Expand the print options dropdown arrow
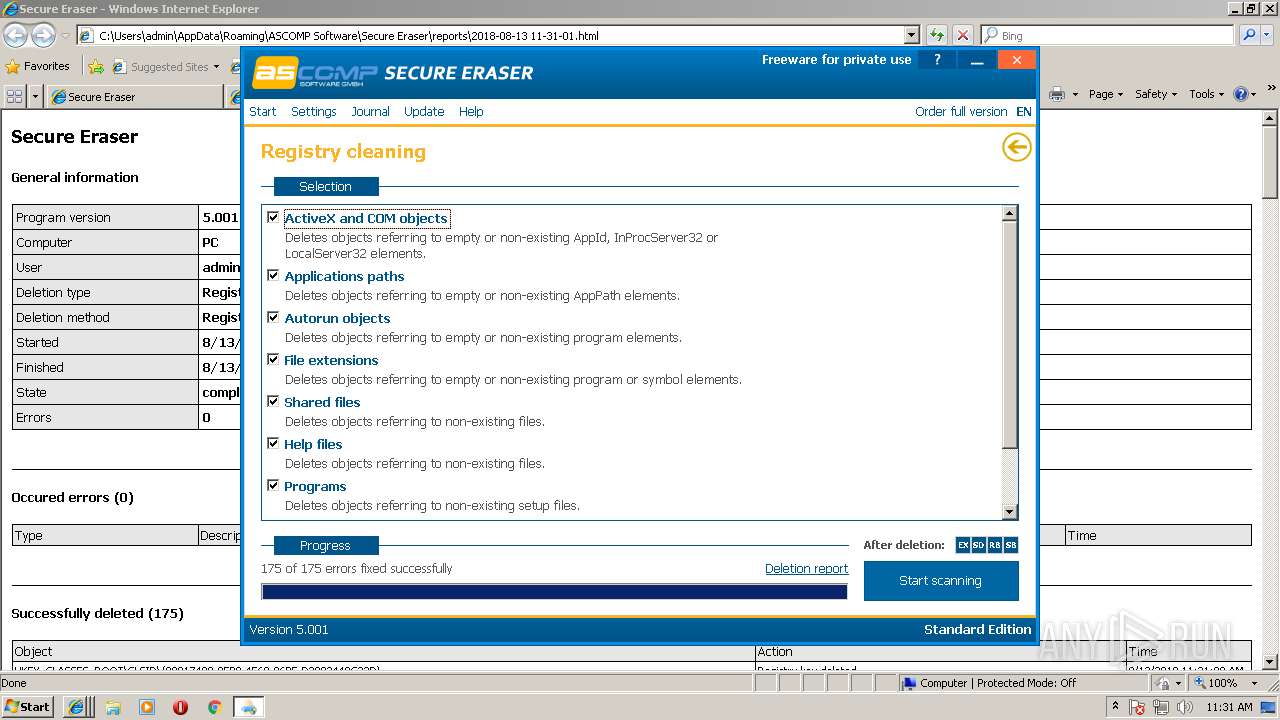Viewport: 1280px width, 720px height. 1075,94
